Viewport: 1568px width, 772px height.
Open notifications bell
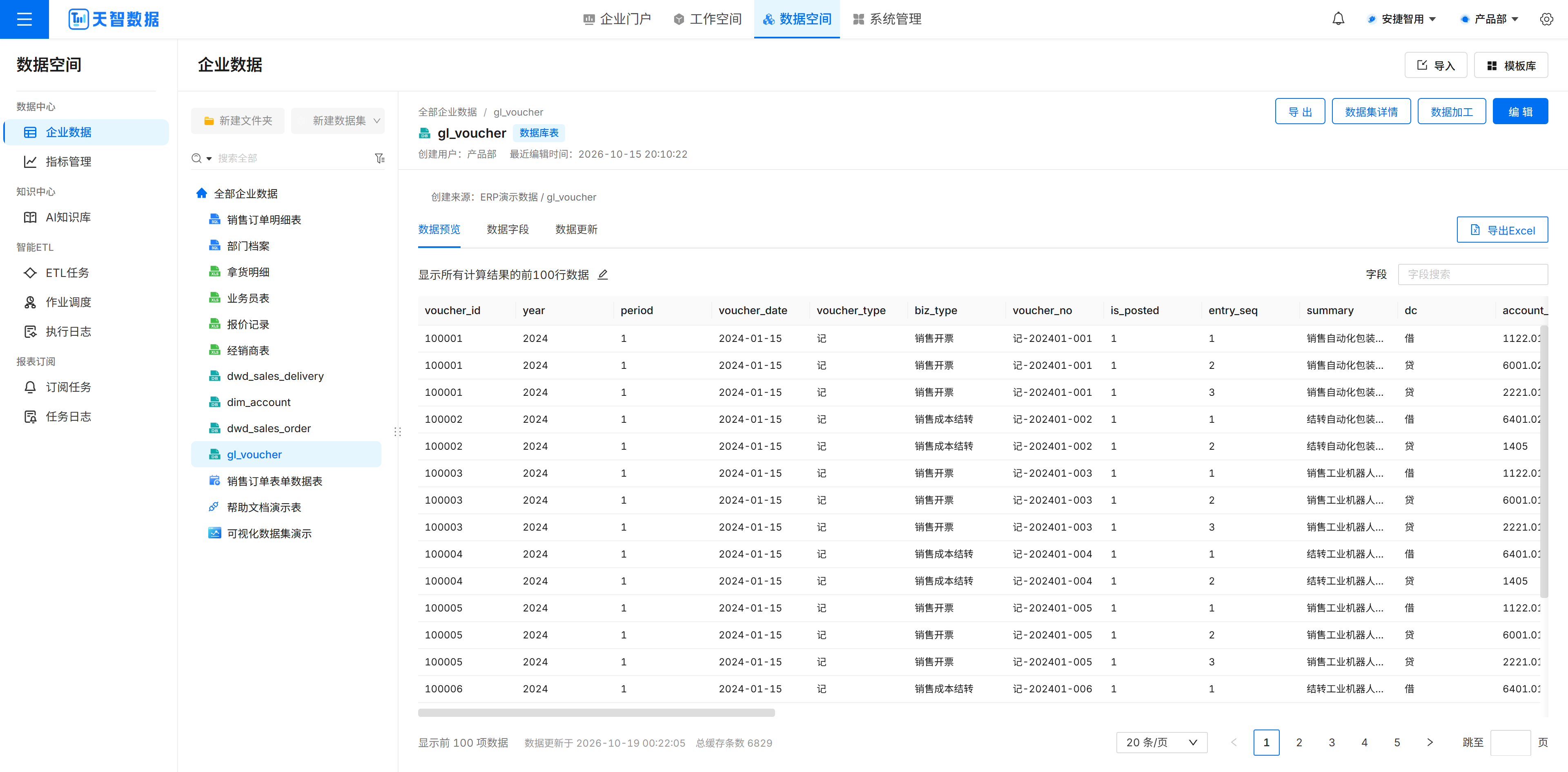1338,20
